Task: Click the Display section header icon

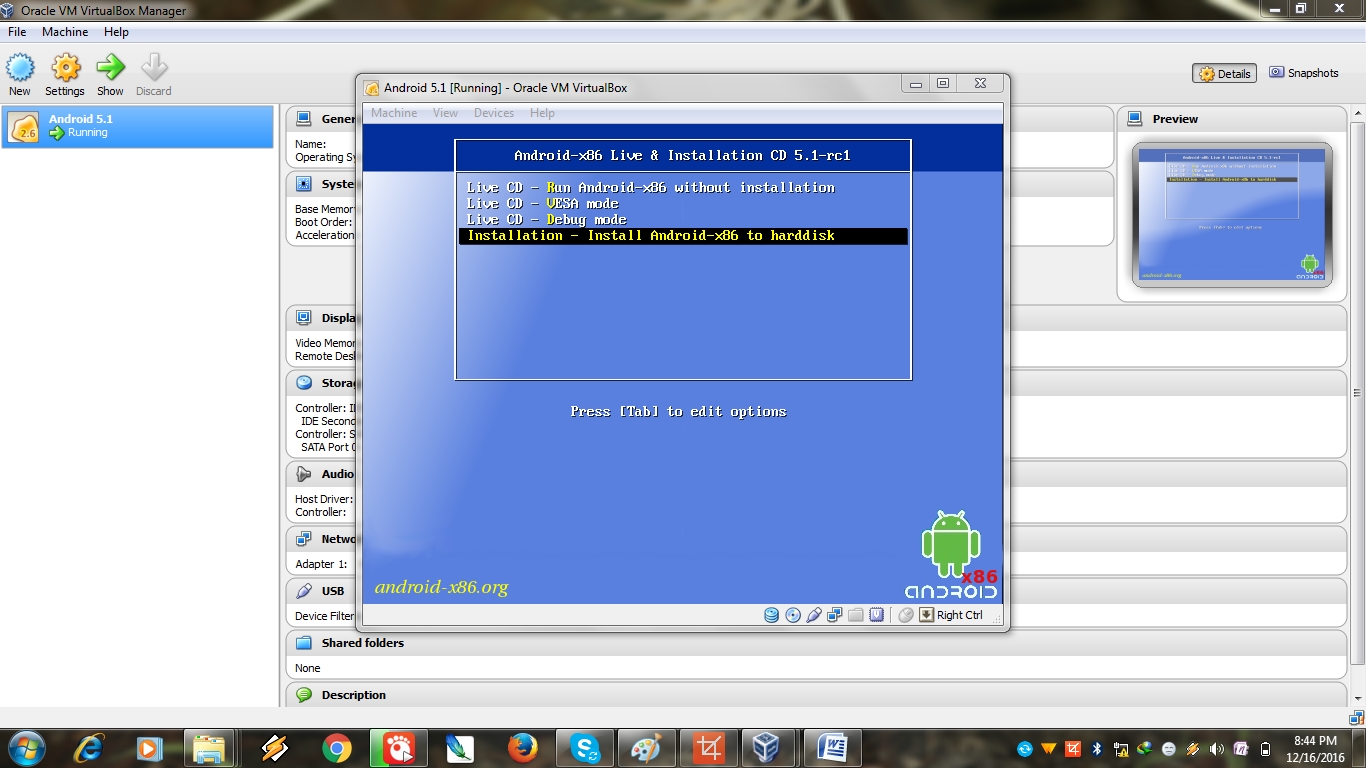Action: (x=304, y=318)
